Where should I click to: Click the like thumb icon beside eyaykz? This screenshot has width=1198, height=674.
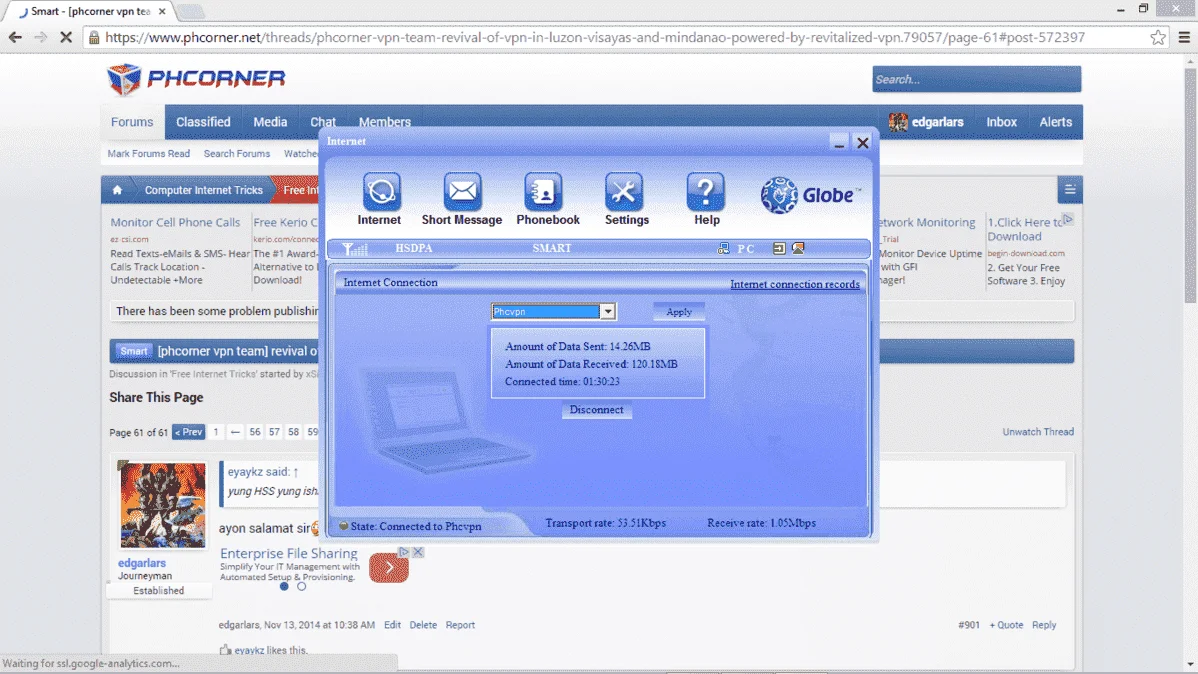225,650
